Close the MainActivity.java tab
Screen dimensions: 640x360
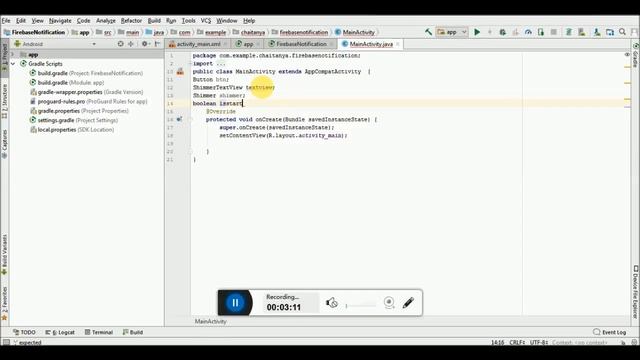coord(398,44)
